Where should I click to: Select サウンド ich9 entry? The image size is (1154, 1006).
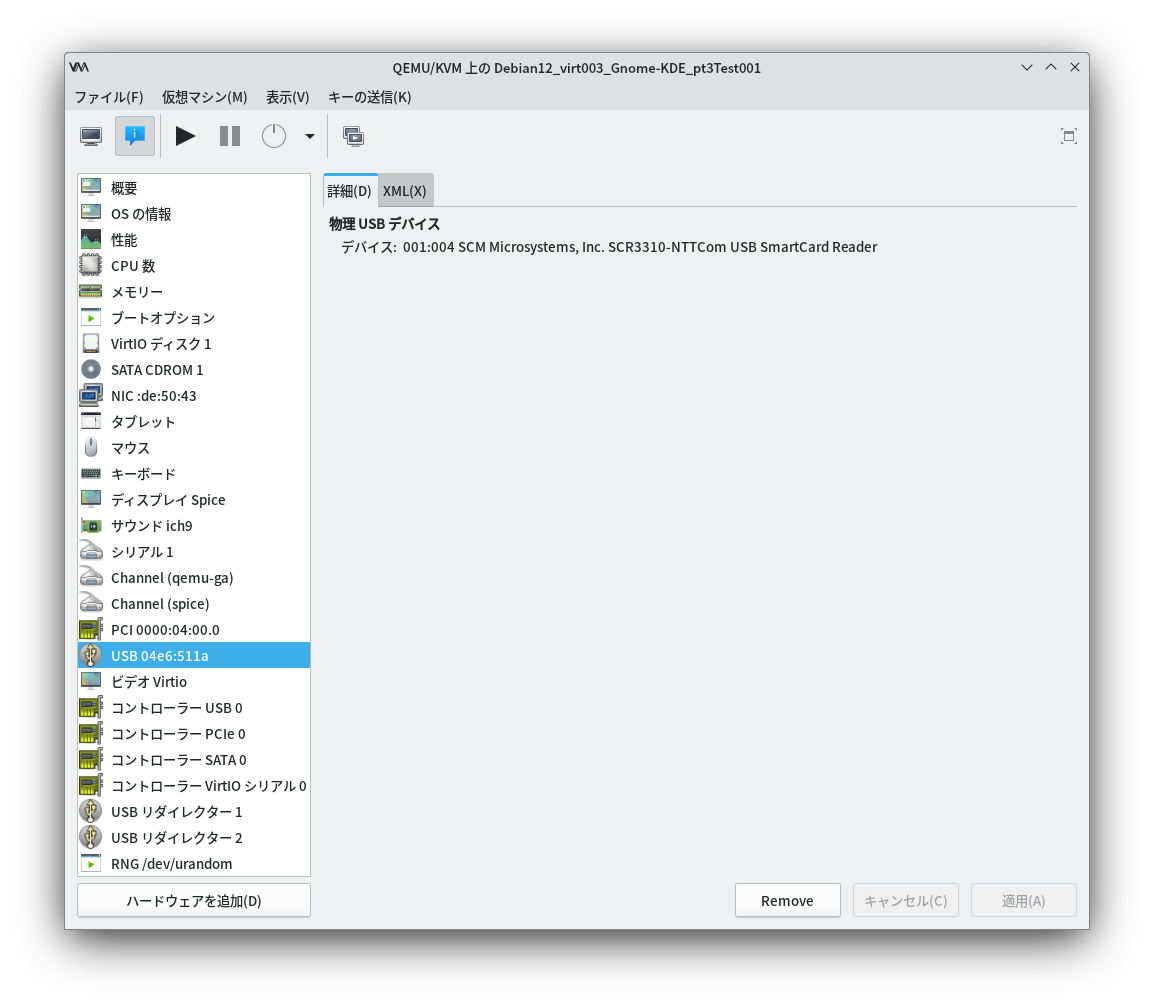pyautogui.click(x=194, y=526)
